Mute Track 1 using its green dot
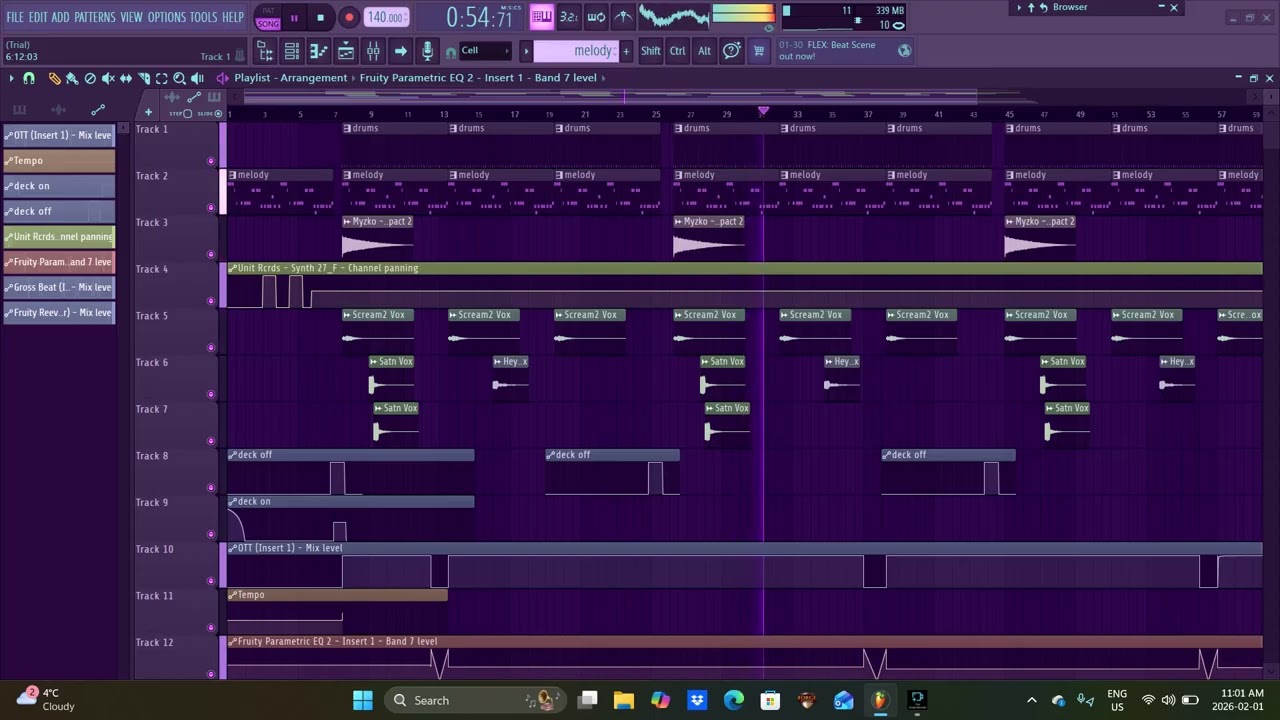Viewport: 1280px width, 720px height. pyautogui.click(x=210, y=161)
